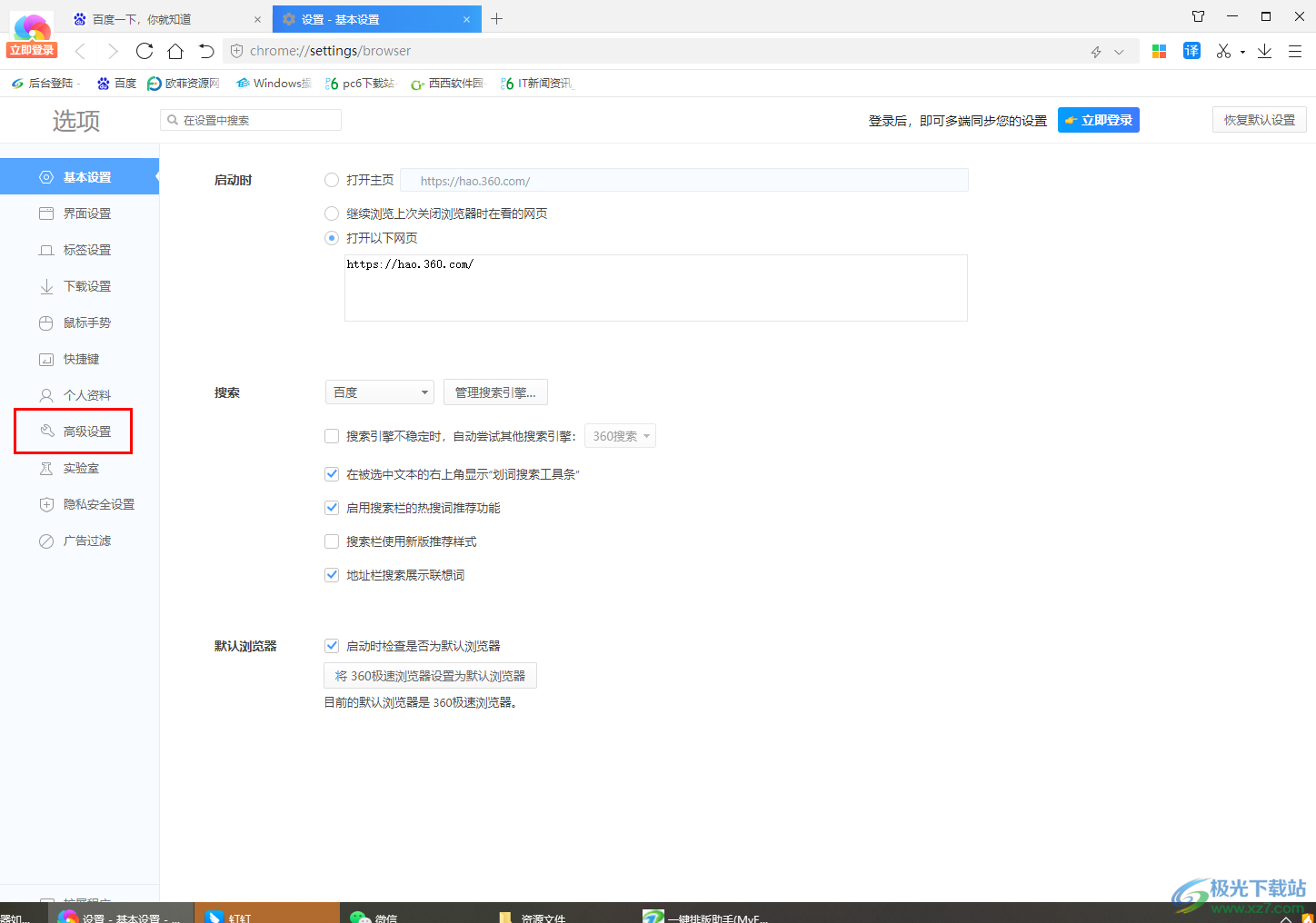1316x923 pixels.
Task: Toggle 启用搜索栏的热搜词推荐功能 checkbox
Action: tap(332, 508)
